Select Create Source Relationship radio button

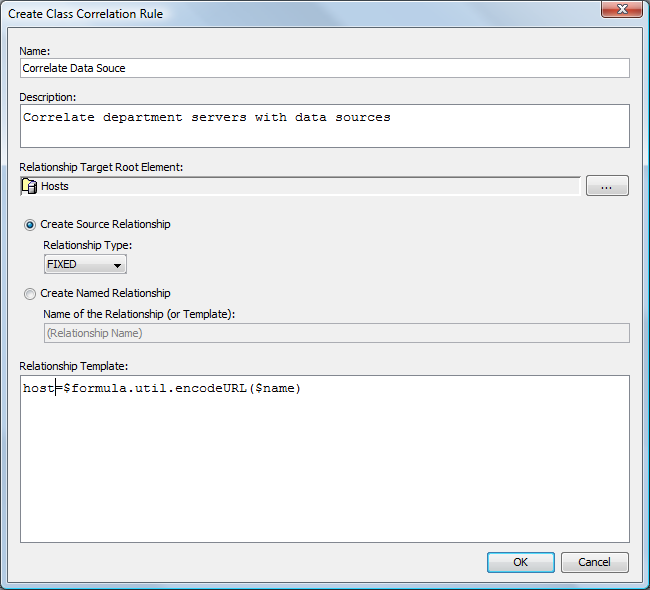pyautogui.click(x=30, y=225)
